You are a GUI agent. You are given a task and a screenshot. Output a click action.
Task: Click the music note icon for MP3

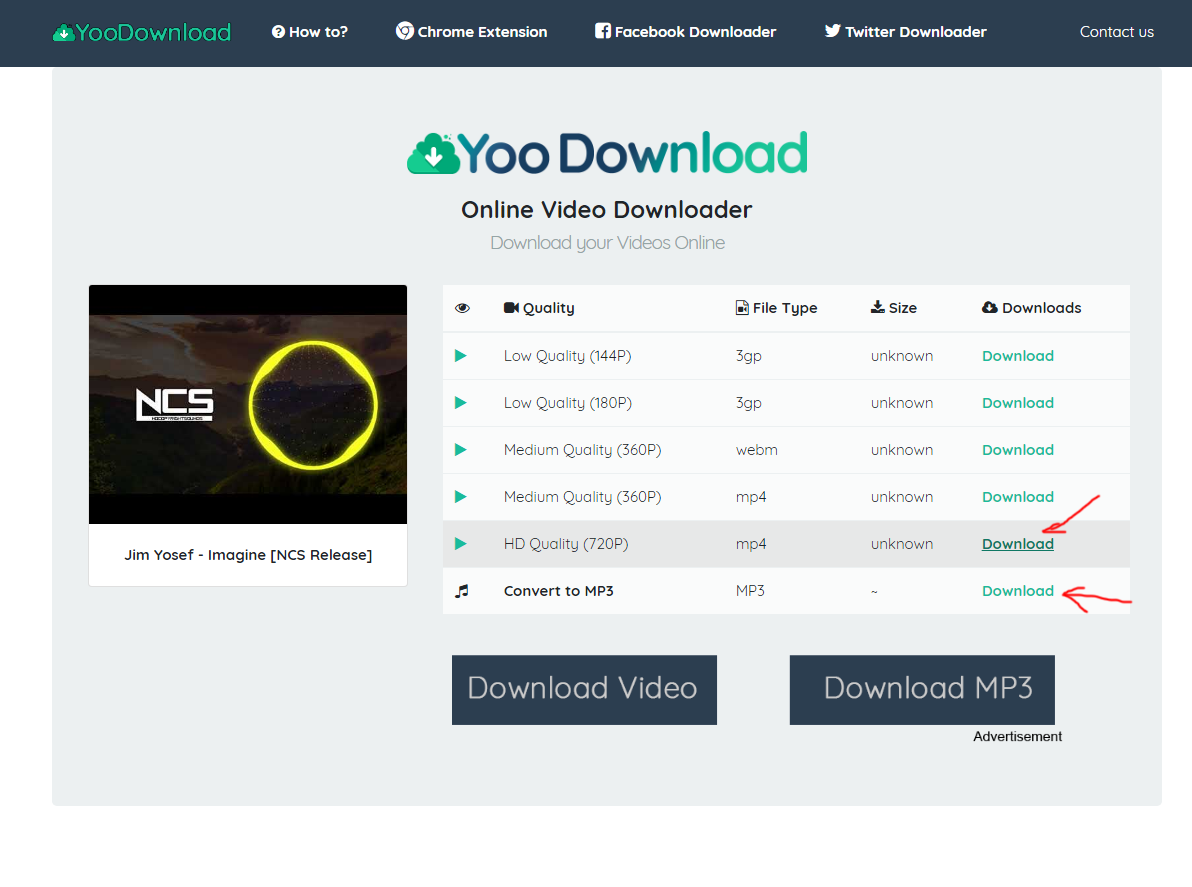(x=461, y=591)
